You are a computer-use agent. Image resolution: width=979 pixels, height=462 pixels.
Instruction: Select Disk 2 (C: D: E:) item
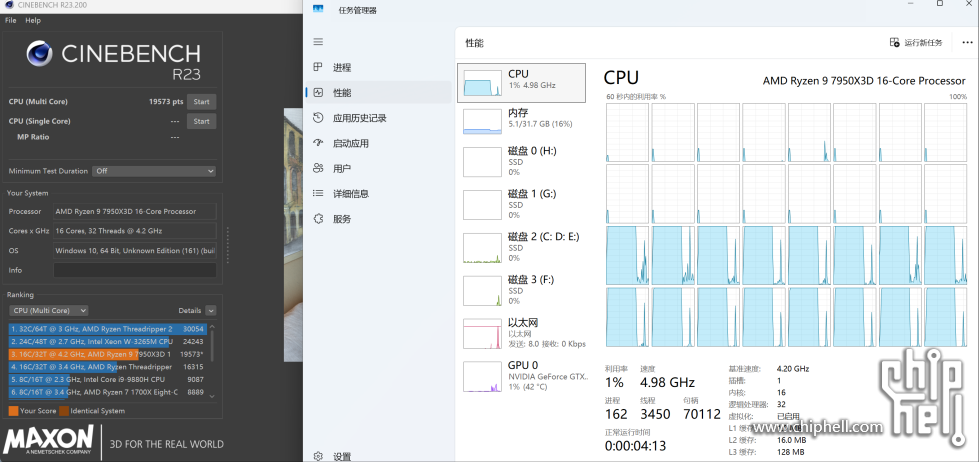pyautogui.click(x=521, y=247)
